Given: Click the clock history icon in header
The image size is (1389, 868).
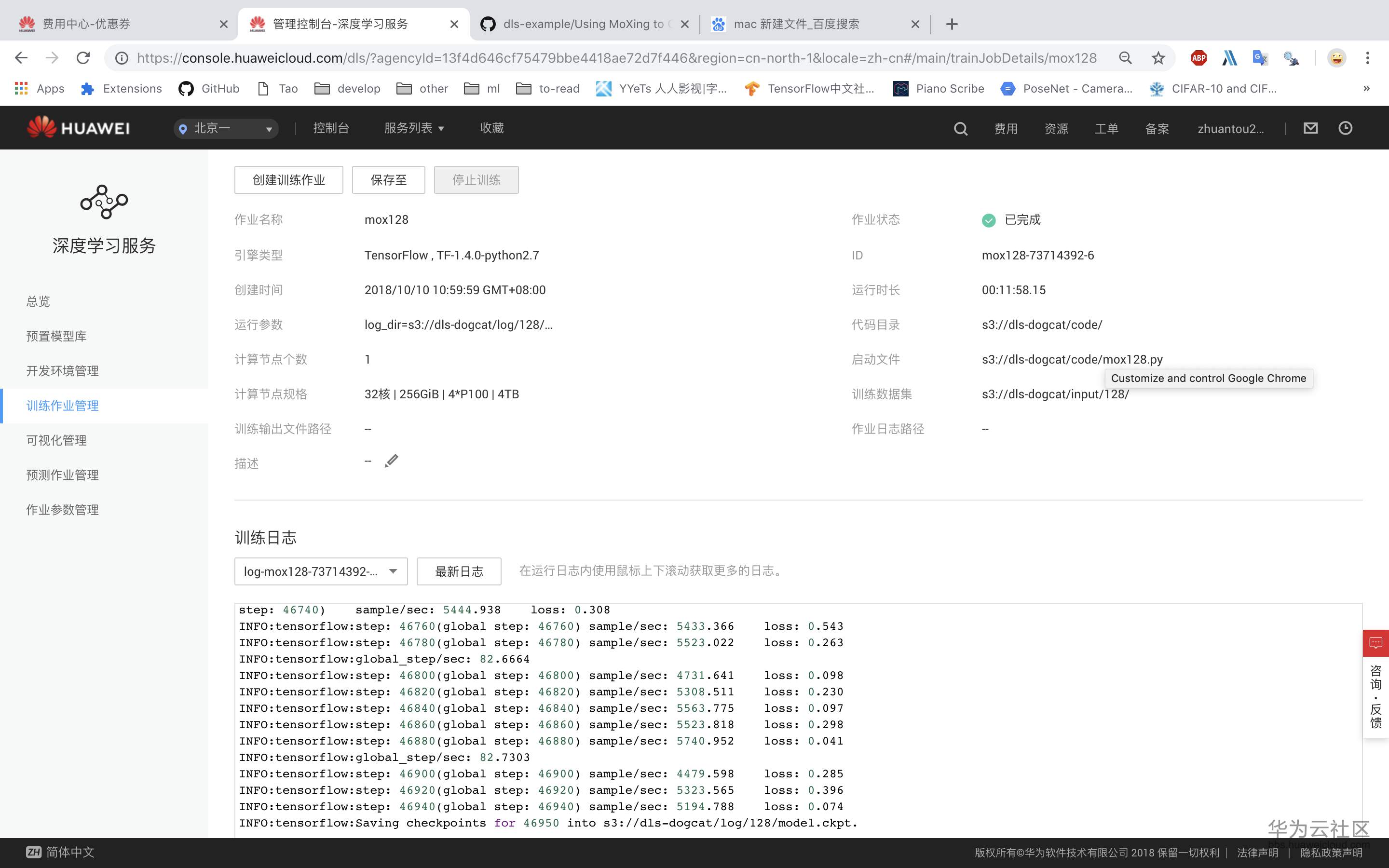Looking at the screenshot, I should (1346, 128).
